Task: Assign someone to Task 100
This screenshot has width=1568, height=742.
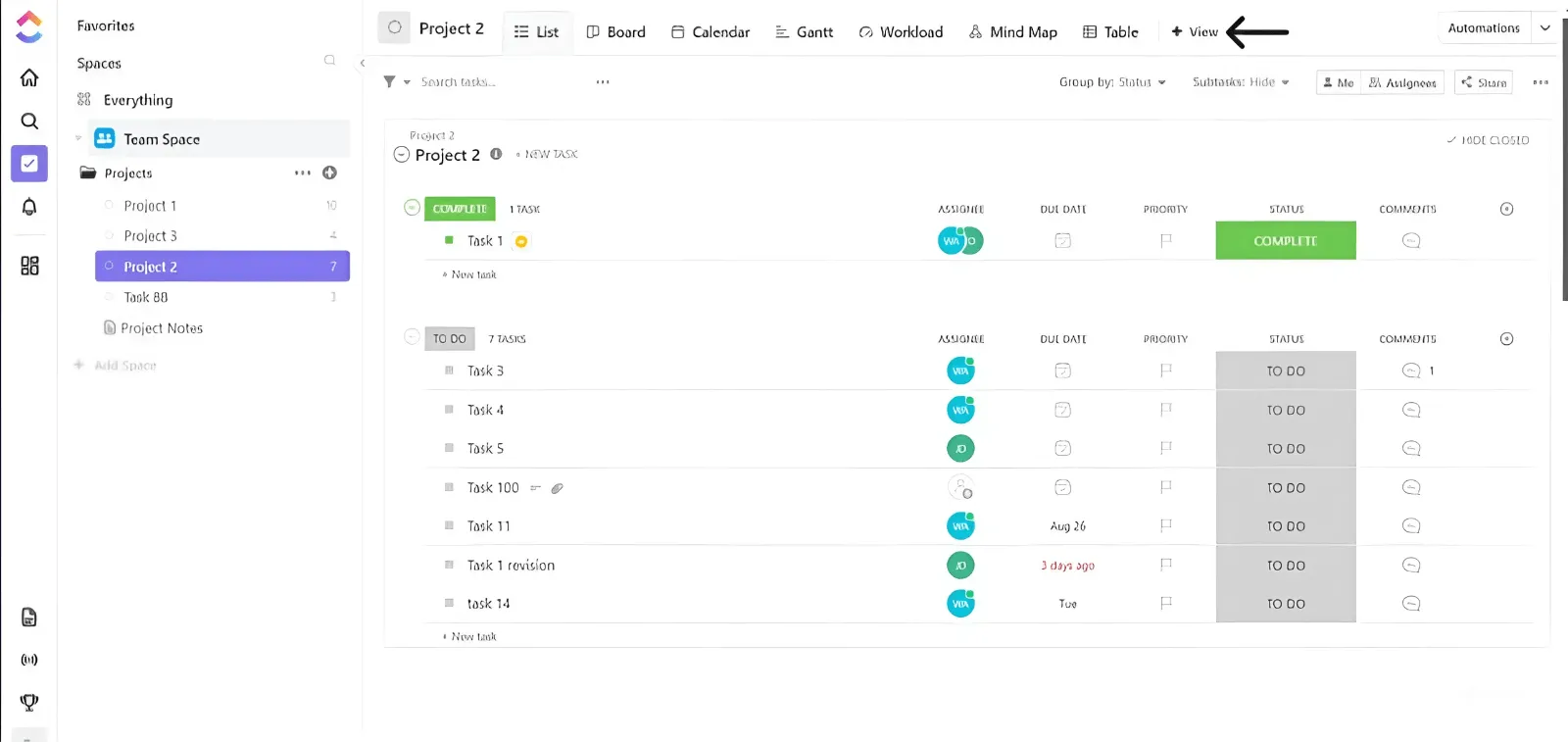Action: point(960,487)
